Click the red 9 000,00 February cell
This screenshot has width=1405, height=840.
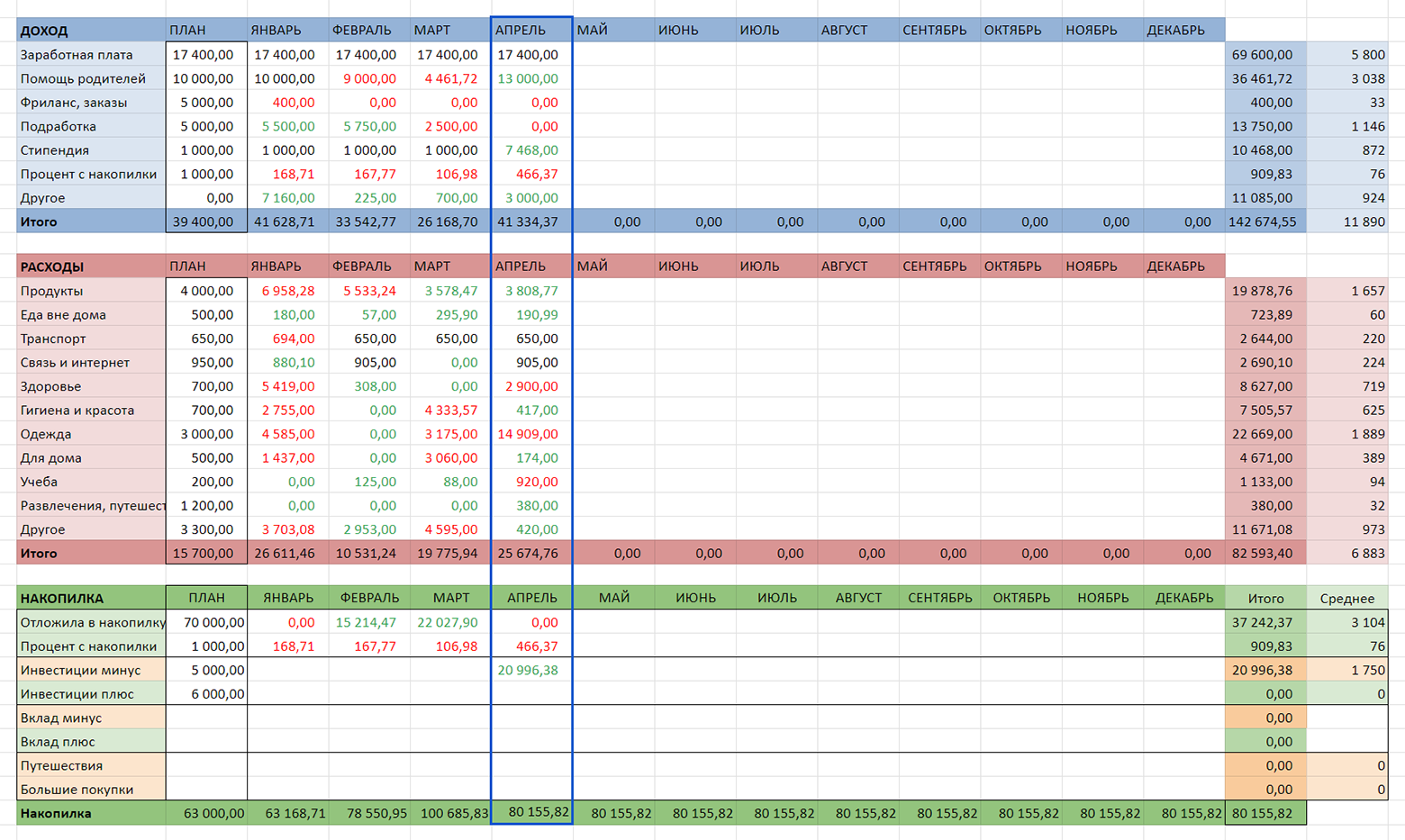(x=369, y=78)
